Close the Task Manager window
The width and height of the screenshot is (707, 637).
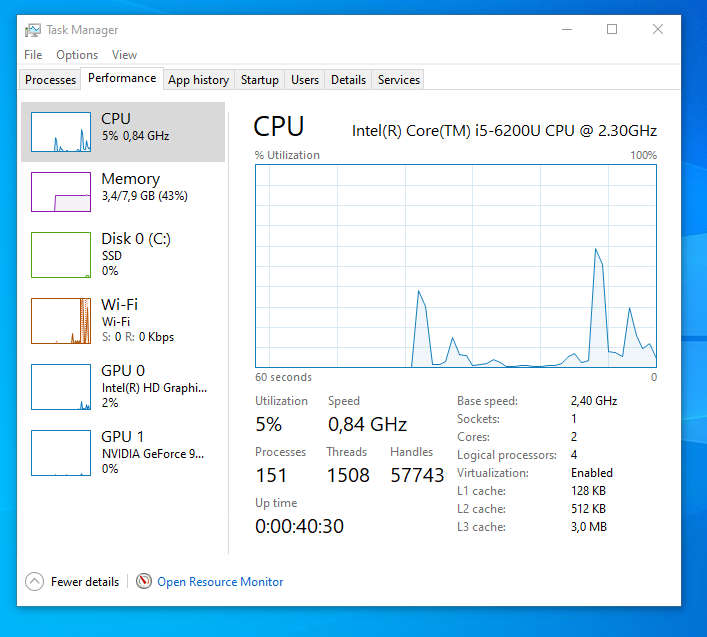point(657,29)
